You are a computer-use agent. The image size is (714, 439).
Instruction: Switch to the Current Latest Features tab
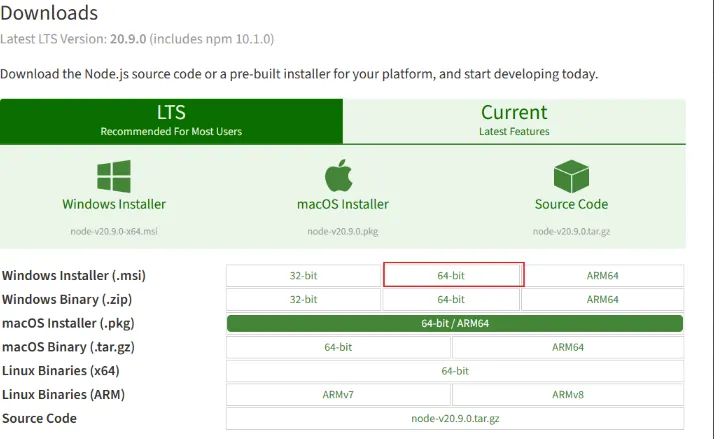[514, 120]
